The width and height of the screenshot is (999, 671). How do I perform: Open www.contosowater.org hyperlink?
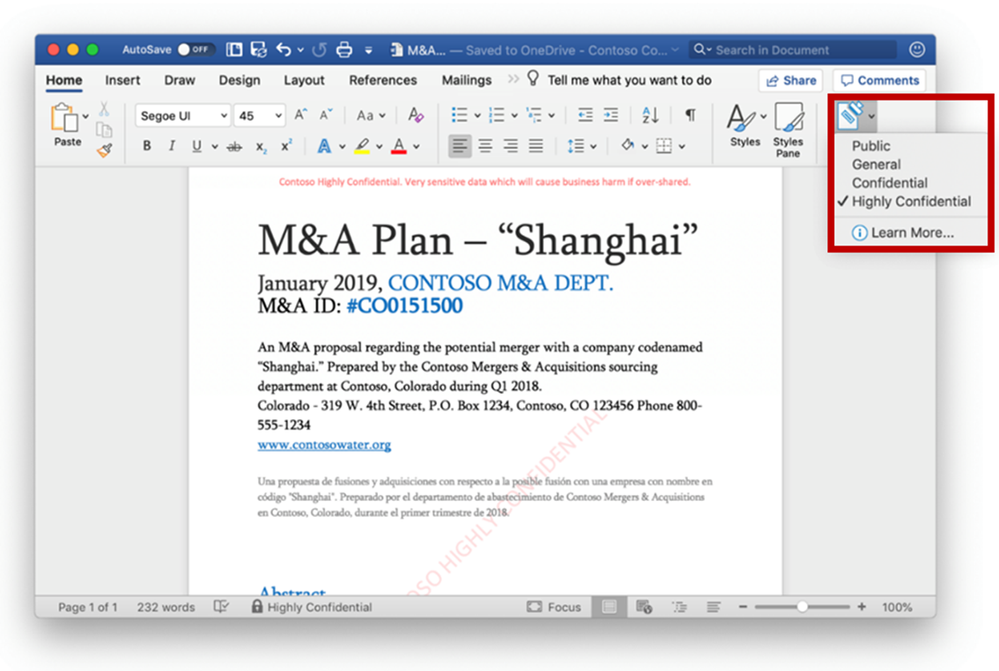(324, 444)
